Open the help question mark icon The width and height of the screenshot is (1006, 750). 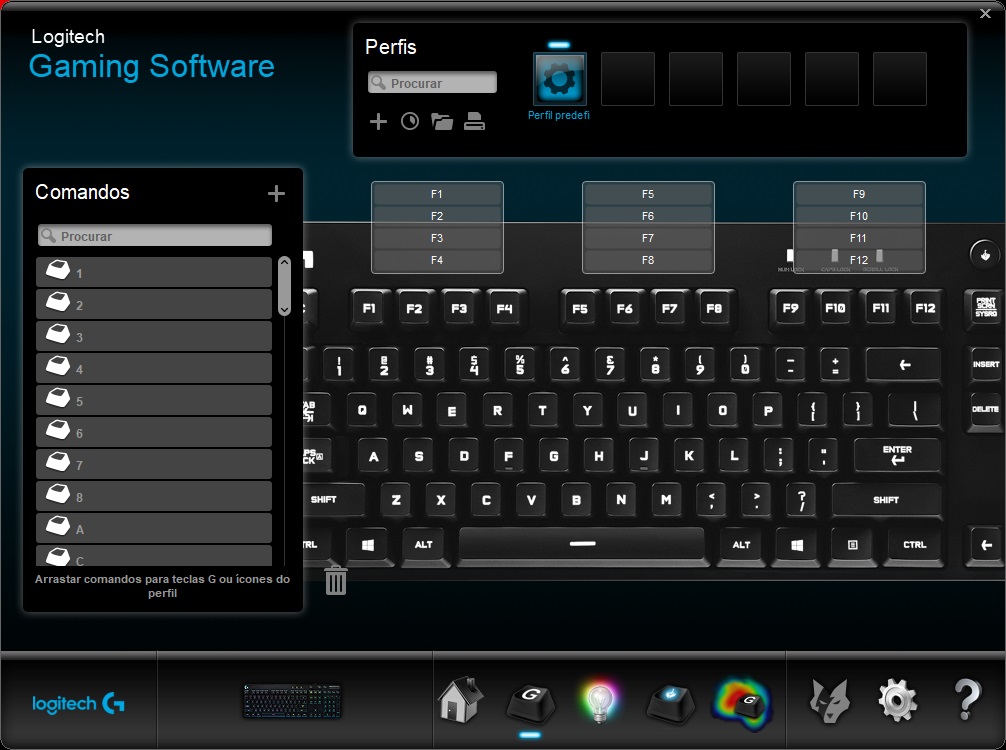point(968,699)
